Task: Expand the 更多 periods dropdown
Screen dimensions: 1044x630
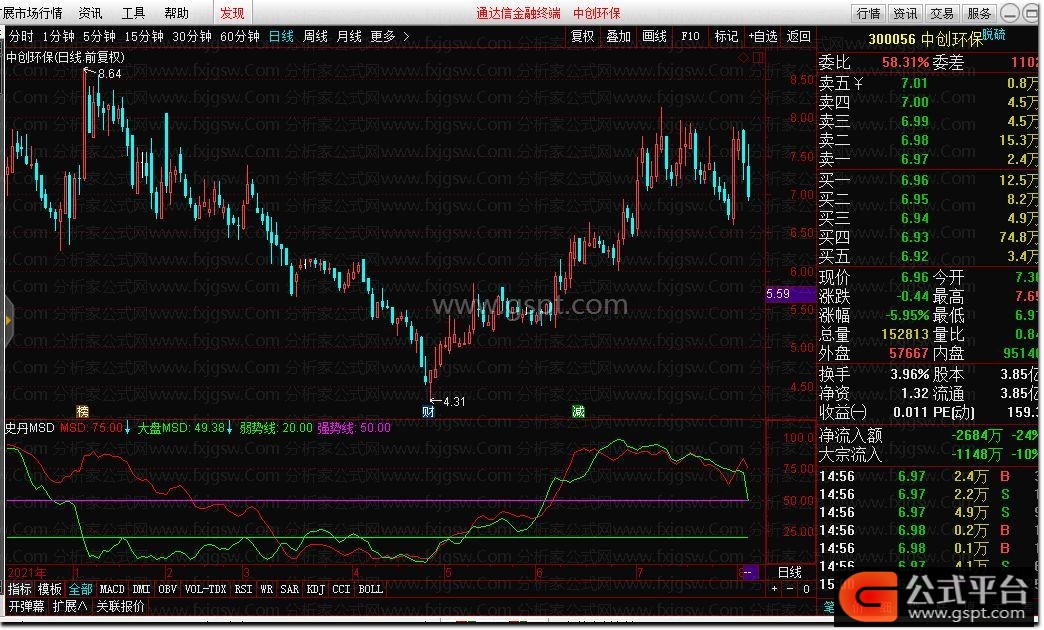Action: point(390,36)
